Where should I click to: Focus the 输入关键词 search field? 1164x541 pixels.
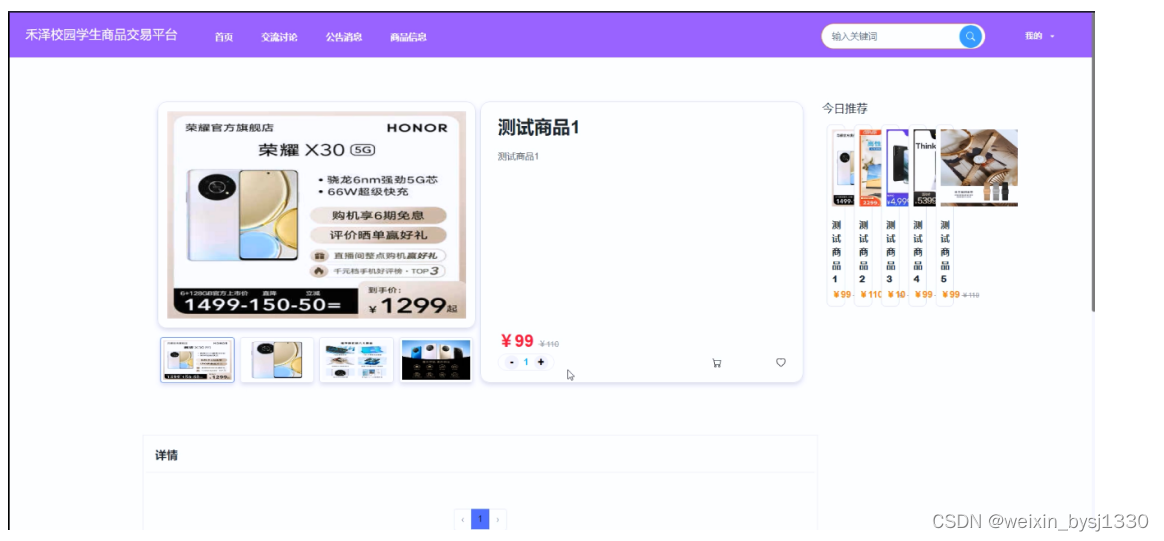891,36
